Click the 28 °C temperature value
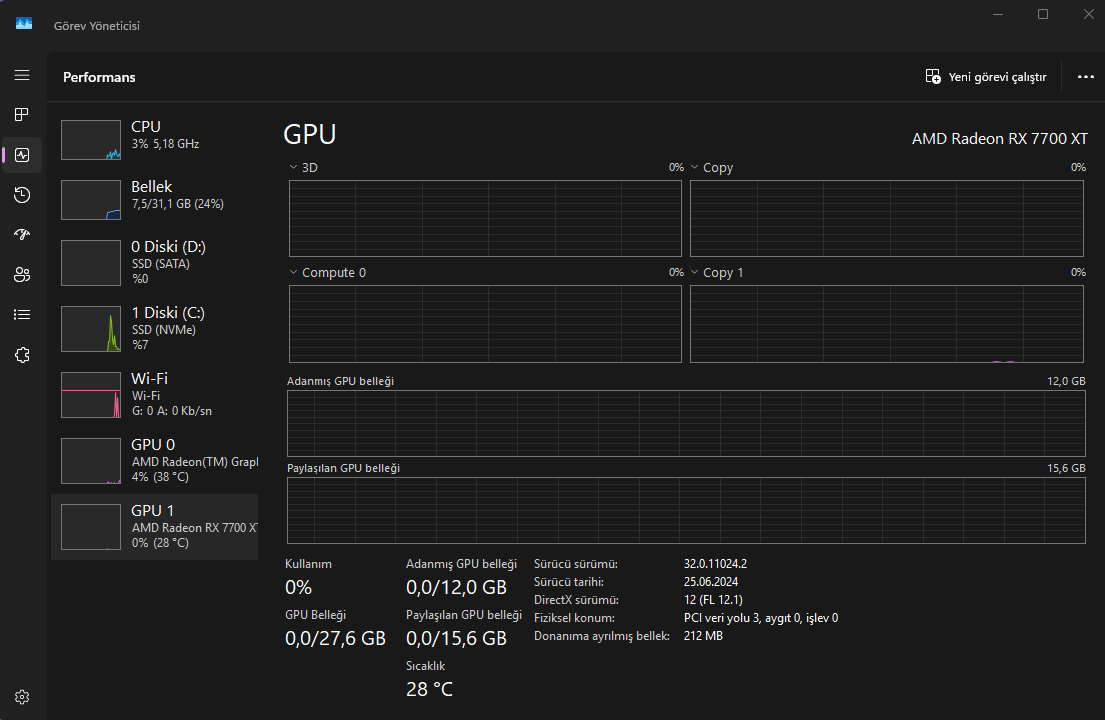 (x=429, y=689)
